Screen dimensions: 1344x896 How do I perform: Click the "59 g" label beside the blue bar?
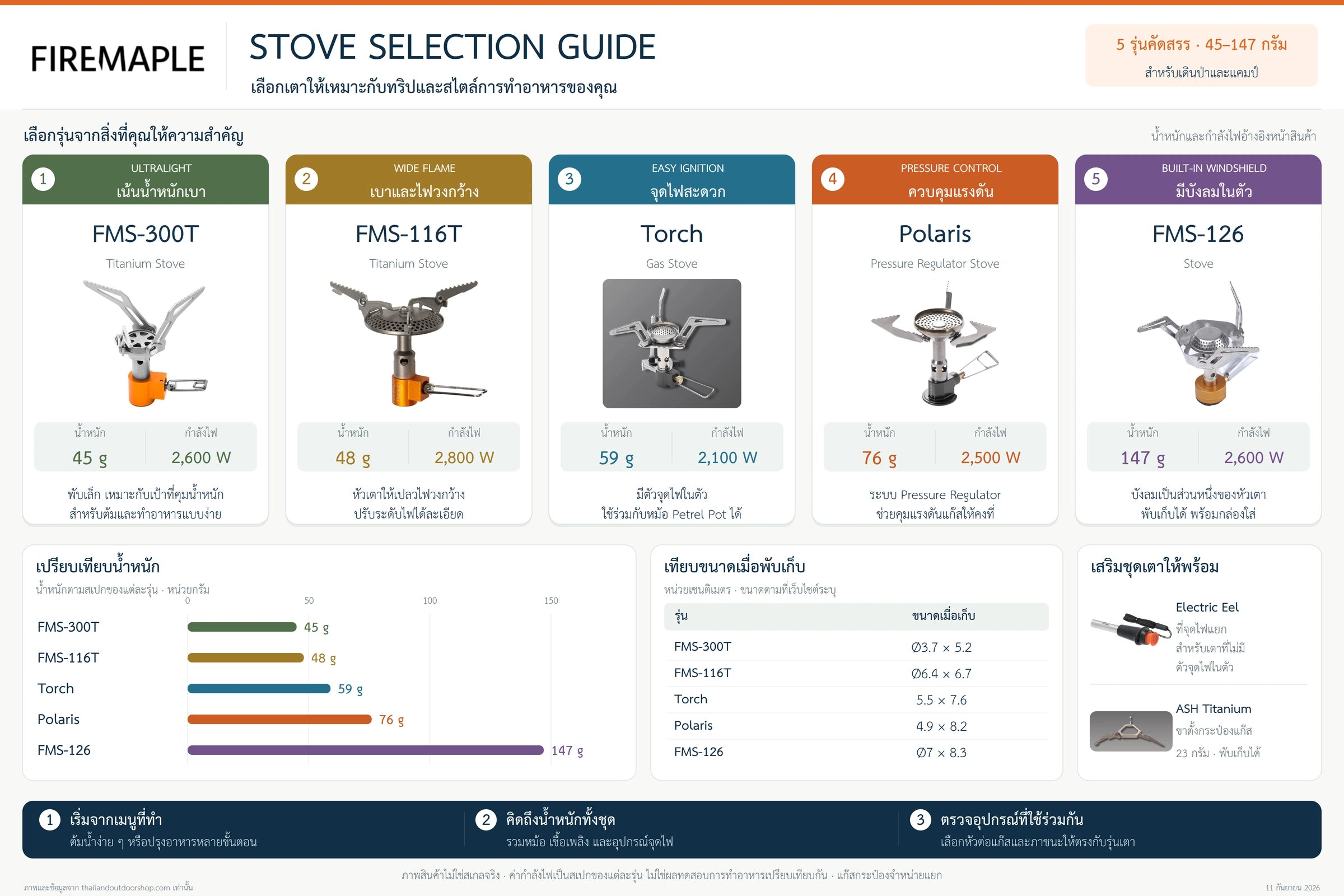(x=351, y=689)
